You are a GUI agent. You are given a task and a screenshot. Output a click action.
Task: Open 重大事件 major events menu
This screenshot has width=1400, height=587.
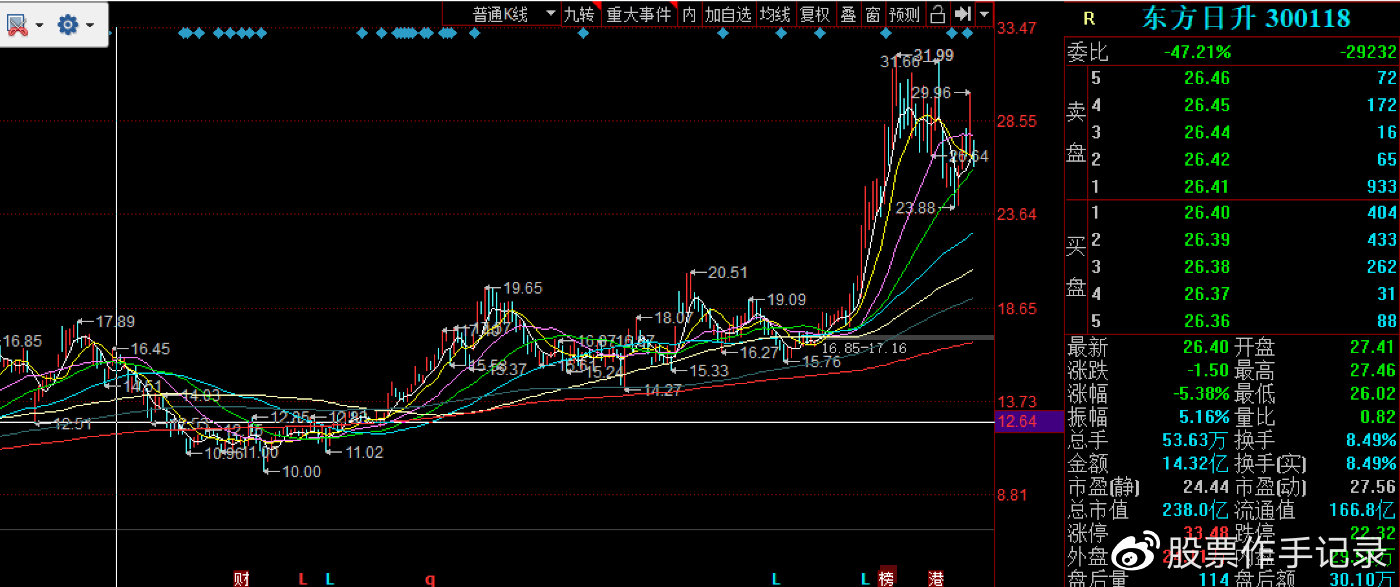pos(639,14)
